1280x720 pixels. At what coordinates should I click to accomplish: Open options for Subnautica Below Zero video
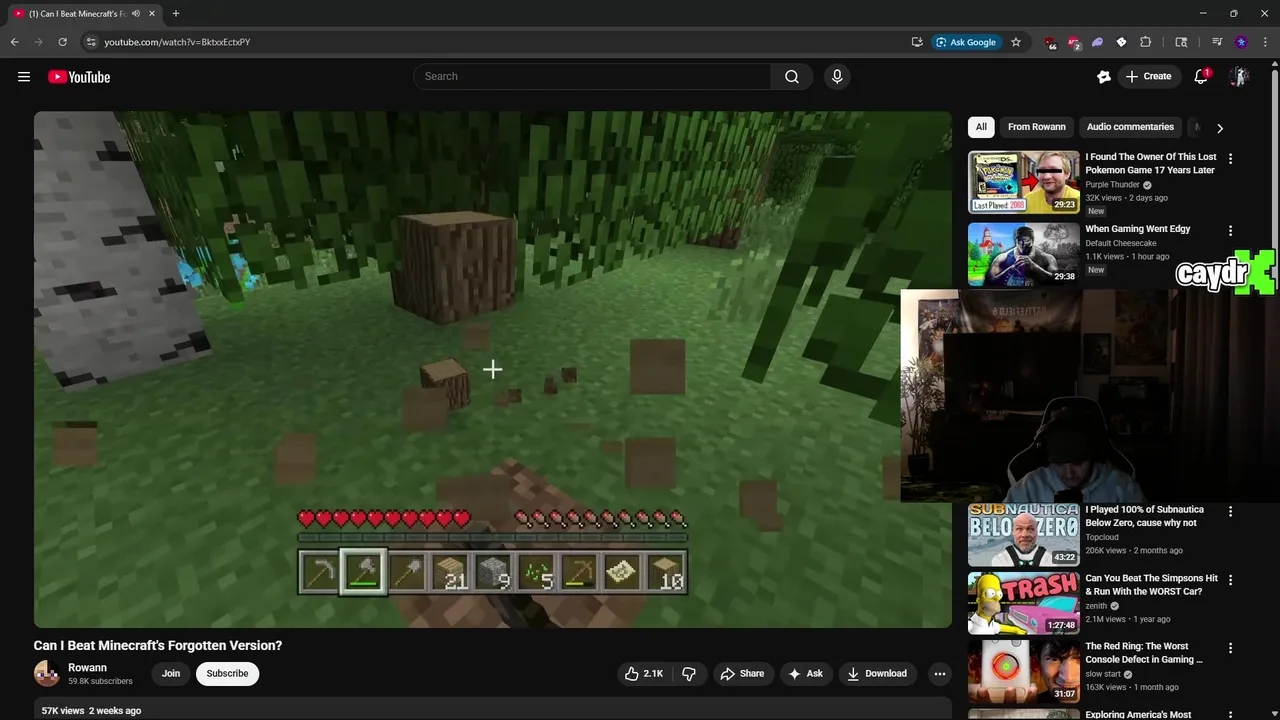tap(1230, 511)
